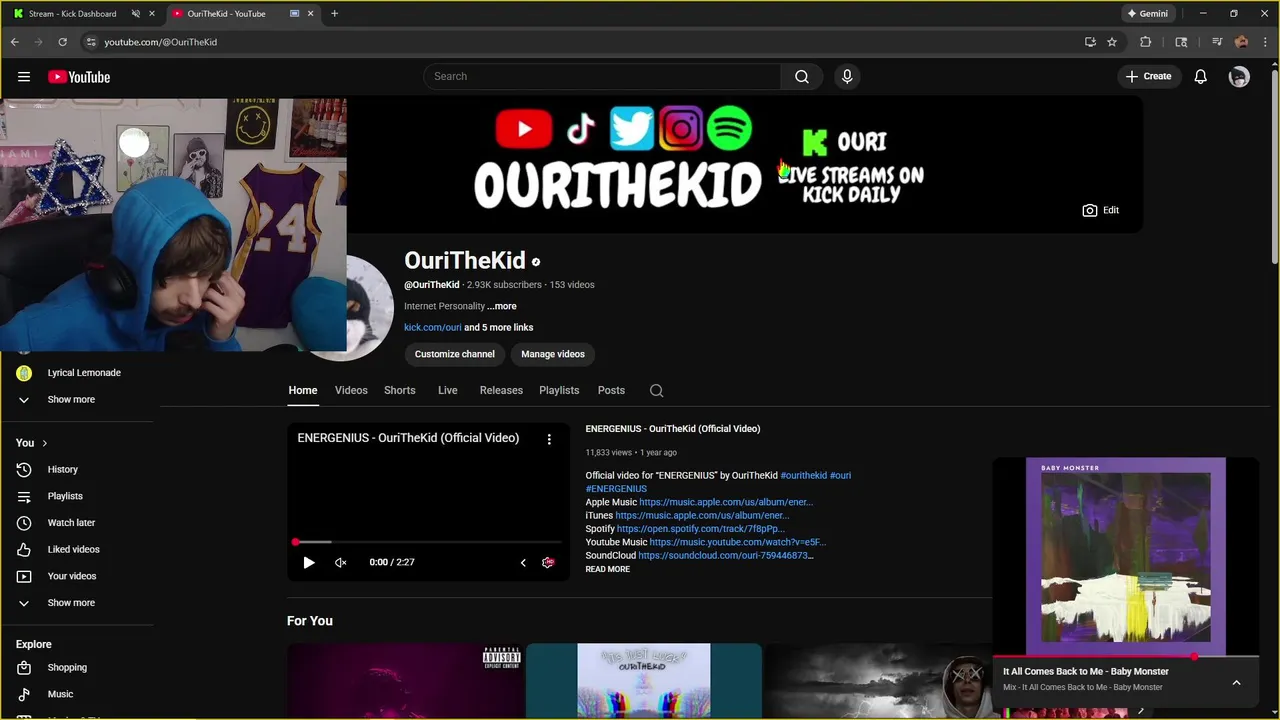Screen dimensions: 1280x720
Task: Open the Playlists tab
Action: [x=559, y=390]
